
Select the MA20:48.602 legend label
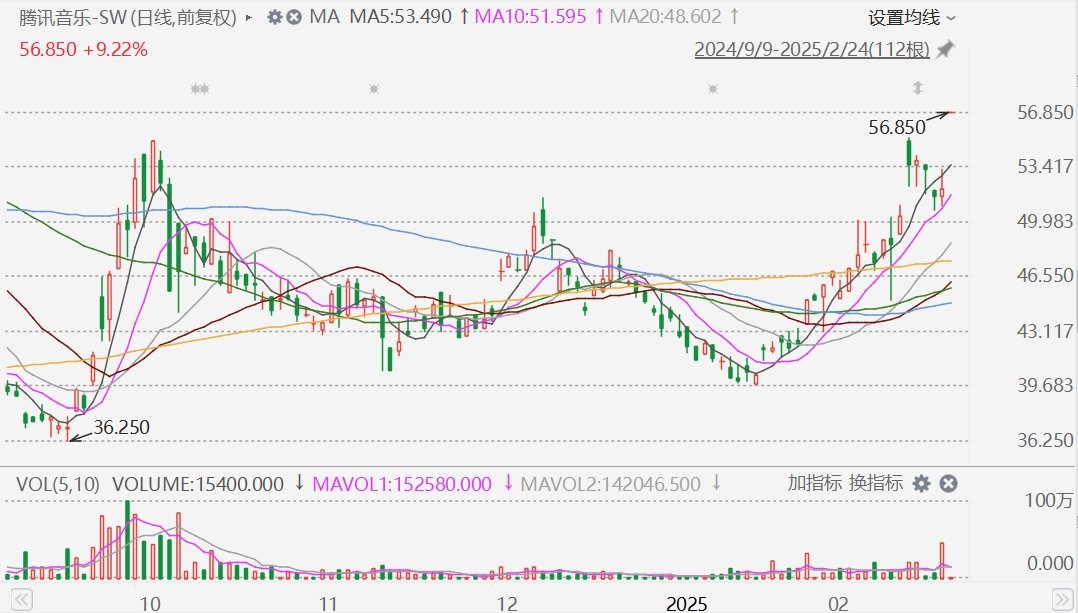click(664, 17)
